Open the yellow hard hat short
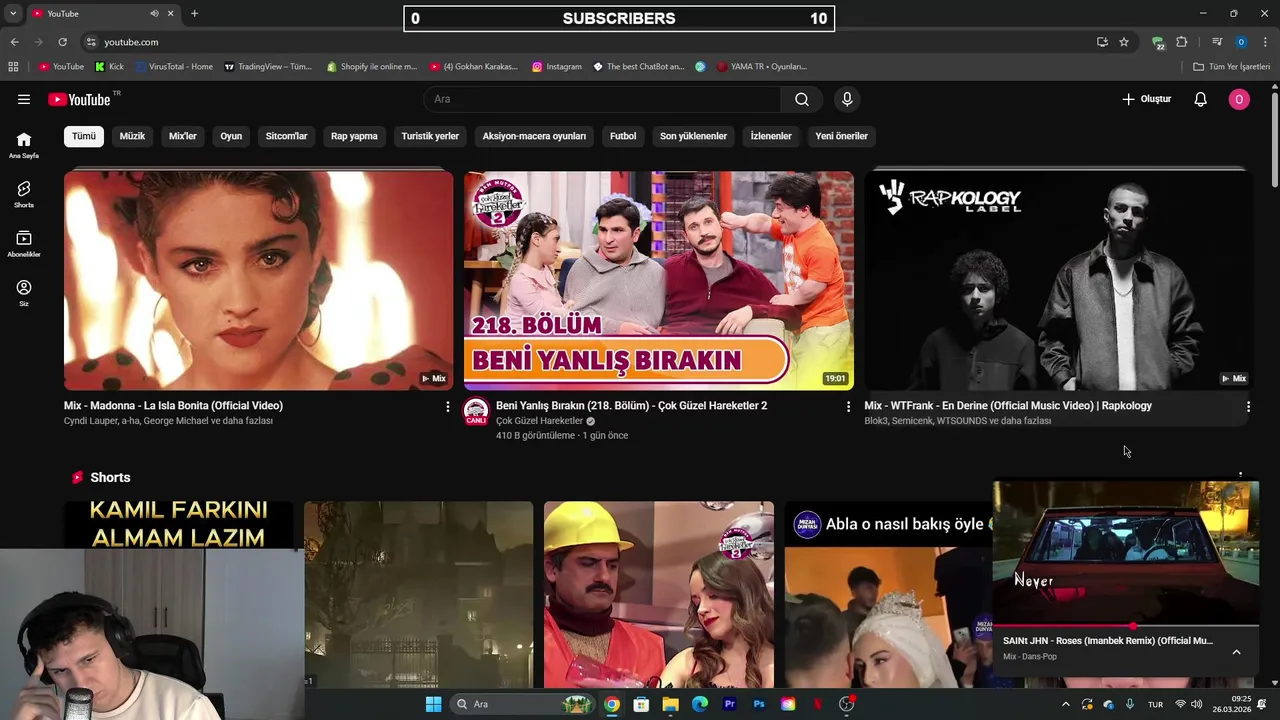 pos(659,595)
